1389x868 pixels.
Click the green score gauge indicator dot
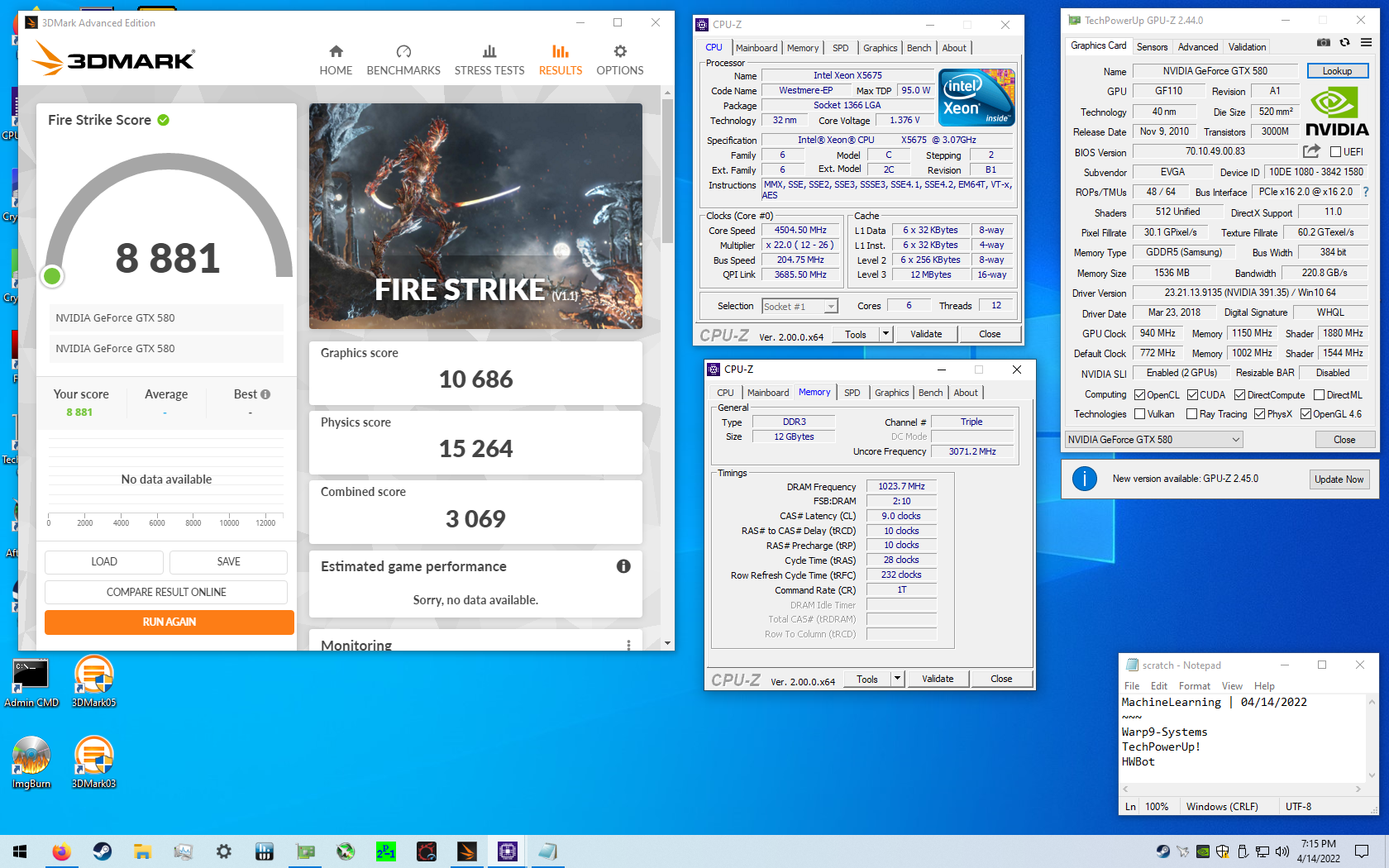52,276
